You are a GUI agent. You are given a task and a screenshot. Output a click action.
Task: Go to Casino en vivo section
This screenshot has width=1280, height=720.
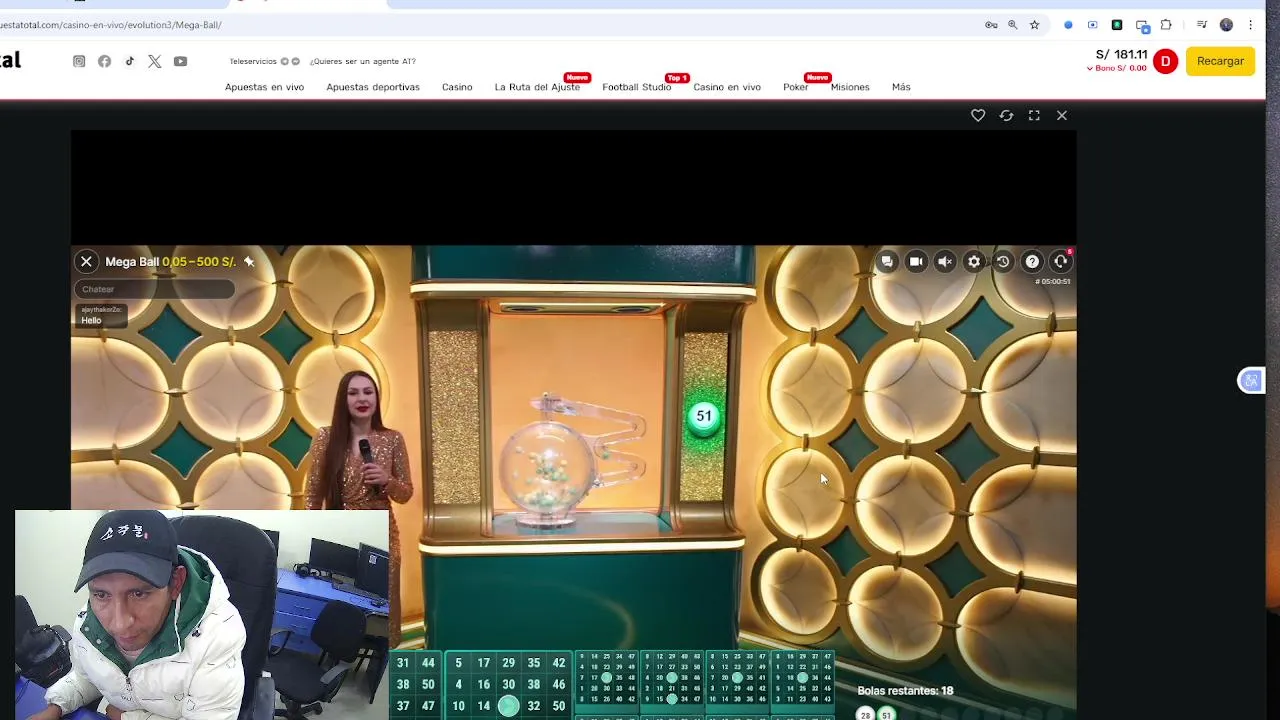point(727,87)
